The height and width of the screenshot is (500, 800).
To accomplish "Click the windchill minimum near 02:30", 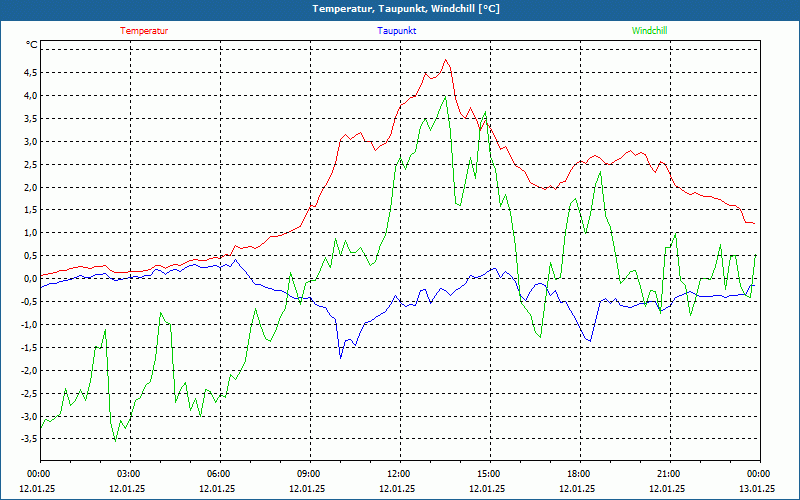I will [115, 441].
